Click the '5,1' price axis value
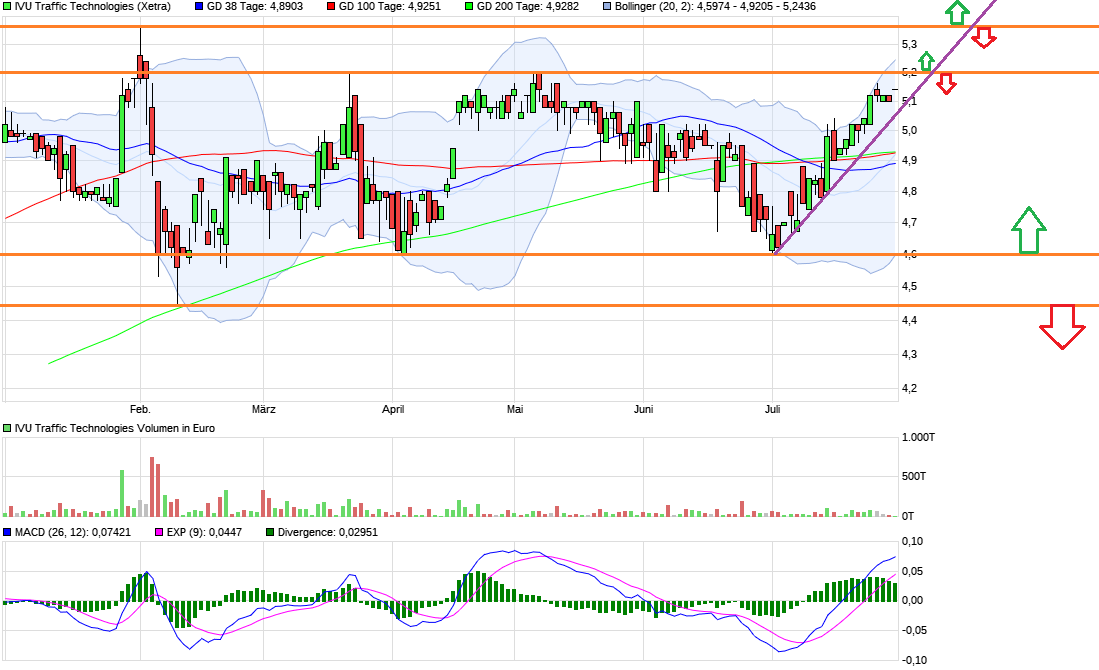Image resolution: width=1099 pixels, height=670 pixels. (909, 101)
